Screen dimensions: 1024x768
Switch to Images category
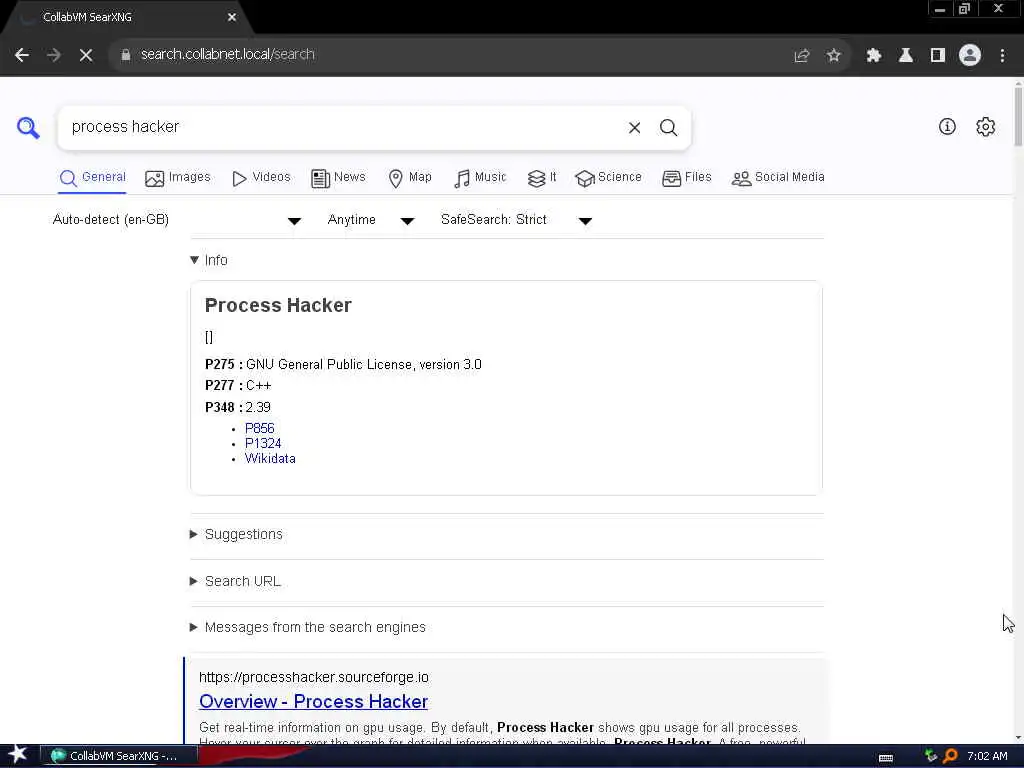pos(178,178)
